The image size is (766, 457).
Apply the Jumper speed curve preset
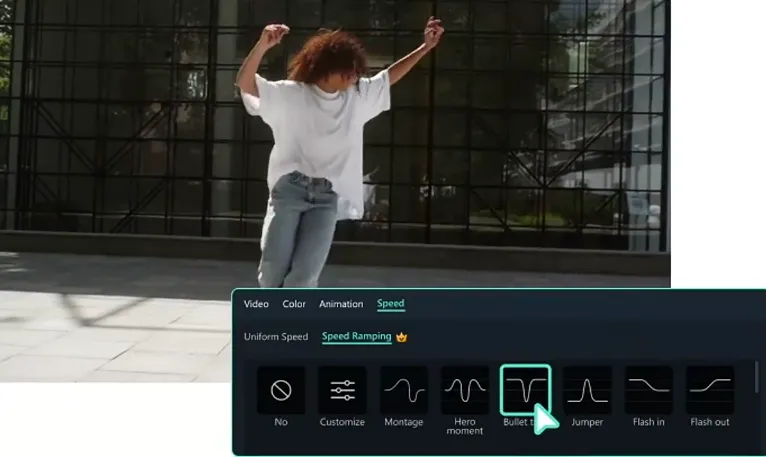[587, 390]
